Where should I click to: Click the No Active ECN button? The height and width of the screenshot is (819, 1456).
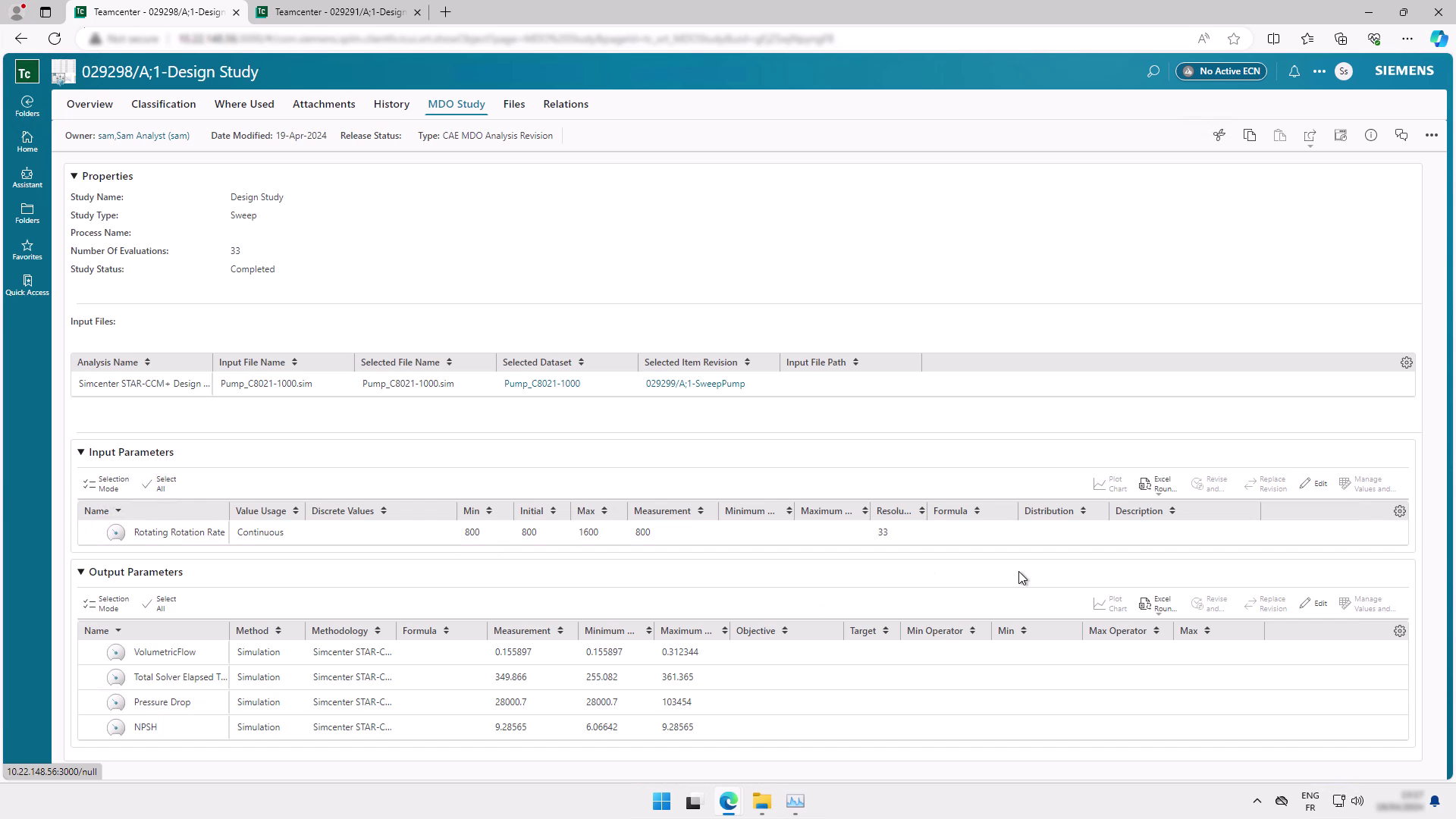tap(1220, 71)
